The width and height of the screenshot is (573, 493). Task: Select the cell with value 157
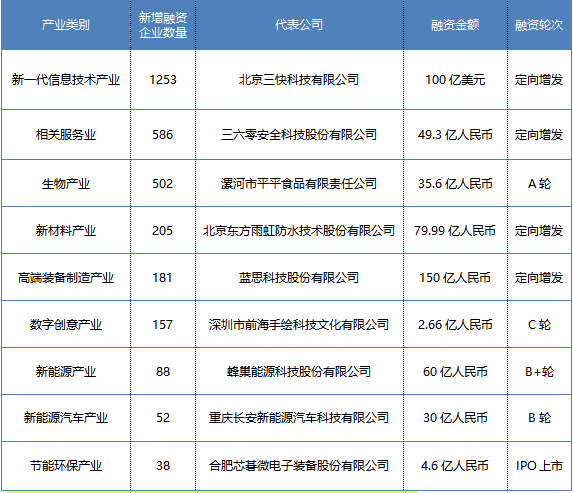tap(163, 325)
